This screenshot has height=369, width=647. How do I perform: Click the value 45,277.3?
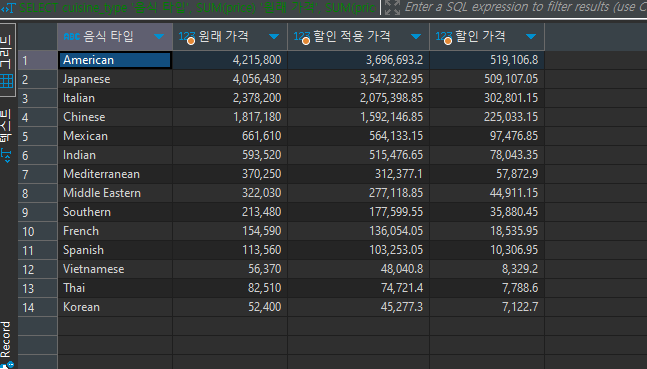401,307
